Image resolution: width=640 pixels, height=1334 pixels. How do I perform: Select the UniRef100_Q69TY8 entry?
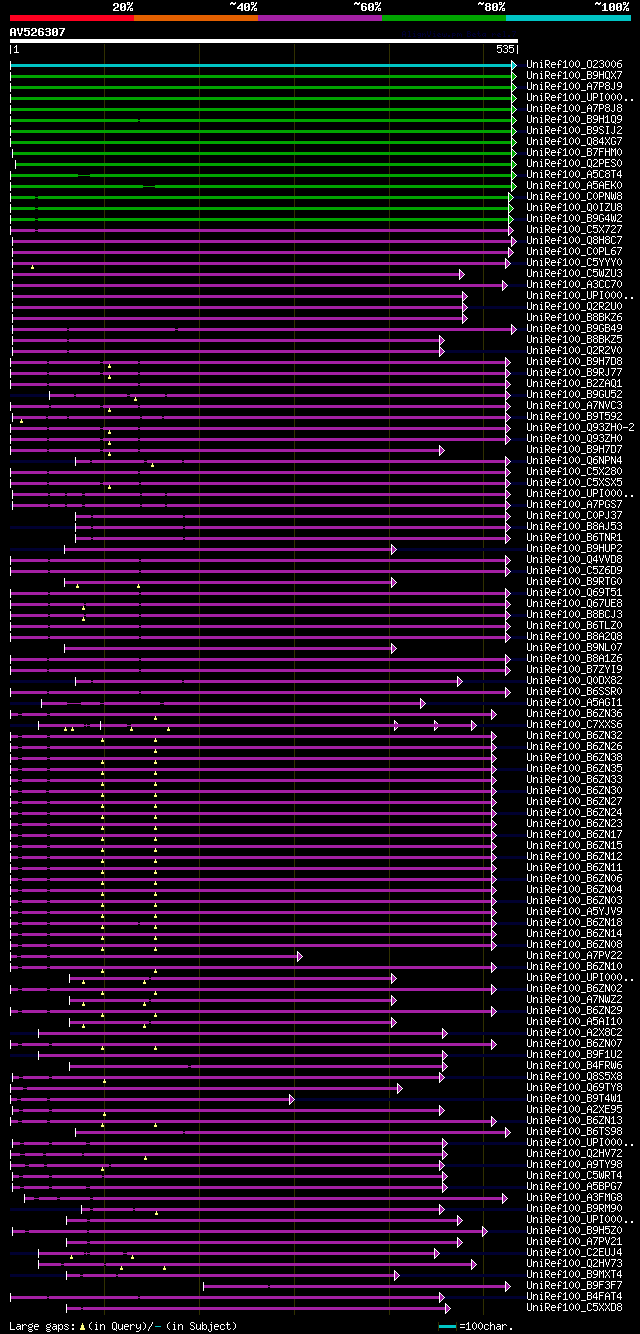(x=573, y=1087)
